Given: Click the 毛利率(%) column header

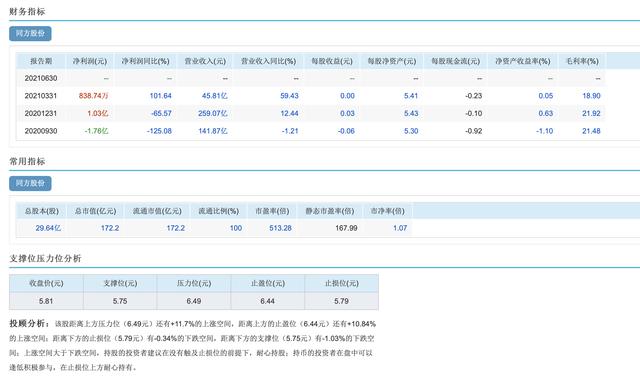Looking at the screenshot, I should point(582,61).
